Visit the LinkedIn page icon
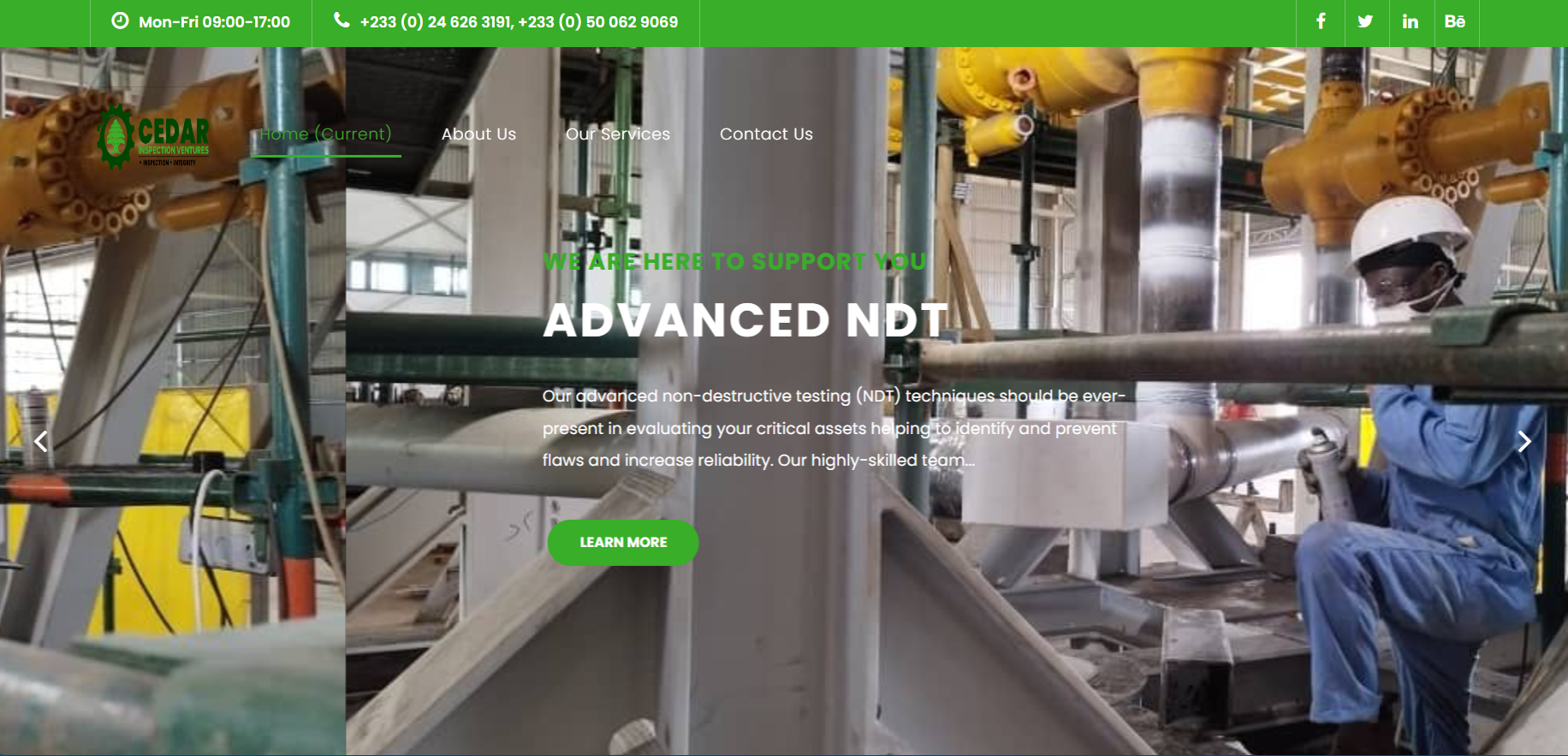The image size is (1568, 756). pos(1410,21)
